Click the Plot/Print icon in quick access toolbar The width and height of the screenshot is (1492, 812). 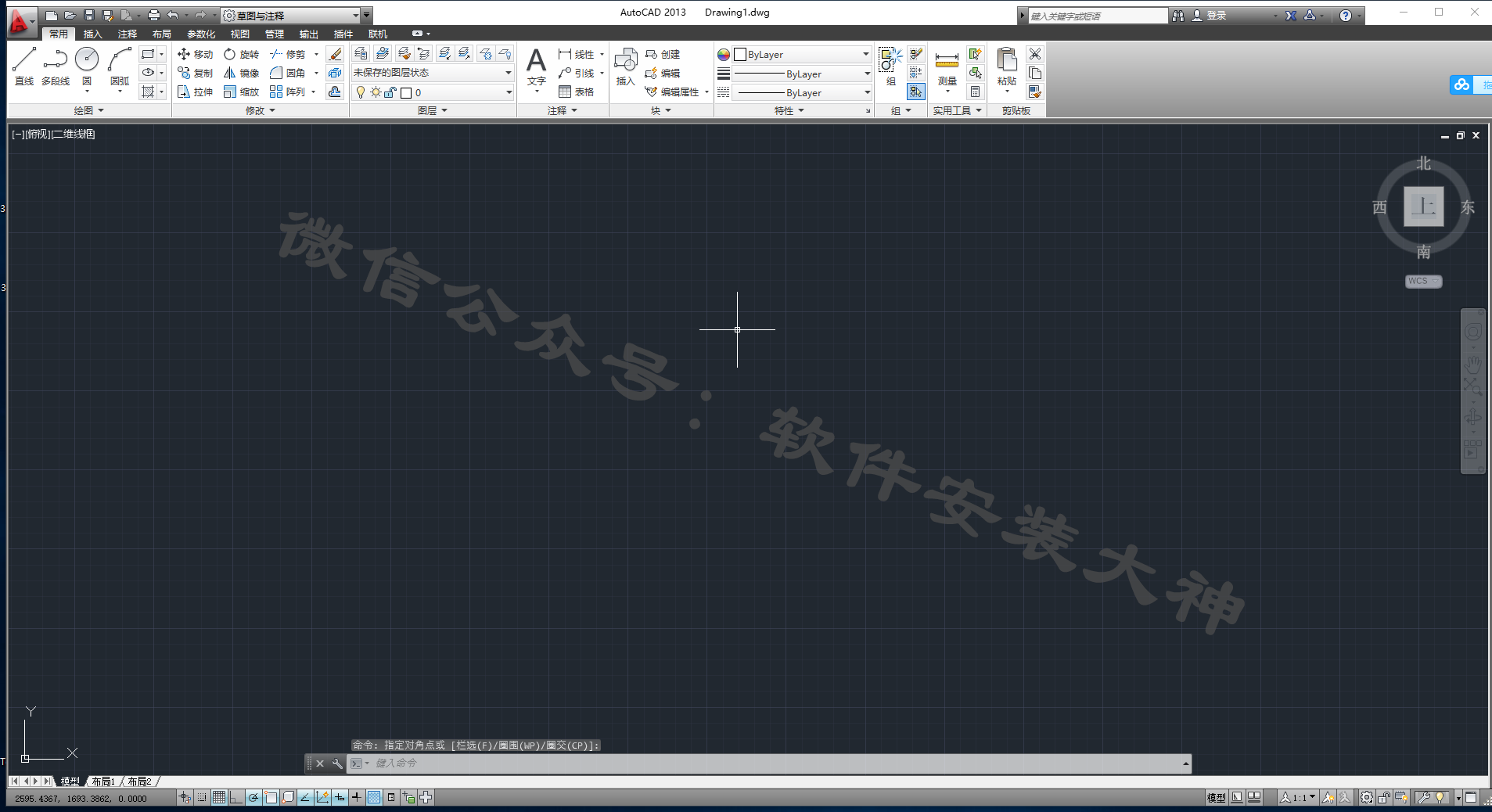pyautogui.click(x=154, y=15)
